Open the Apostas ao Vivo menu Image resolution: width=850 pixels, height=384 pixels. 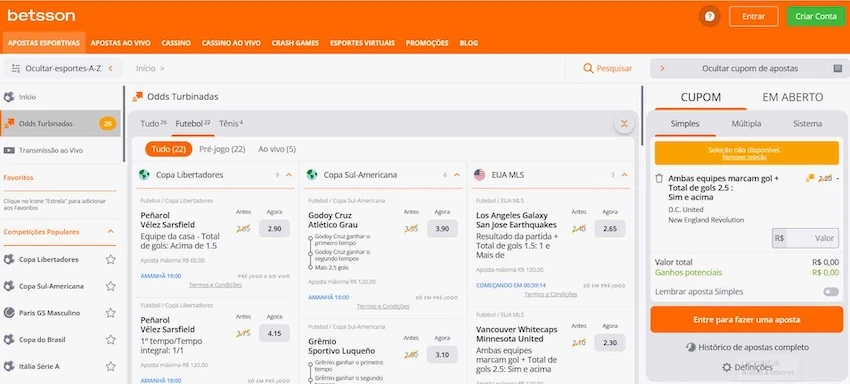[x=120, y=43]
